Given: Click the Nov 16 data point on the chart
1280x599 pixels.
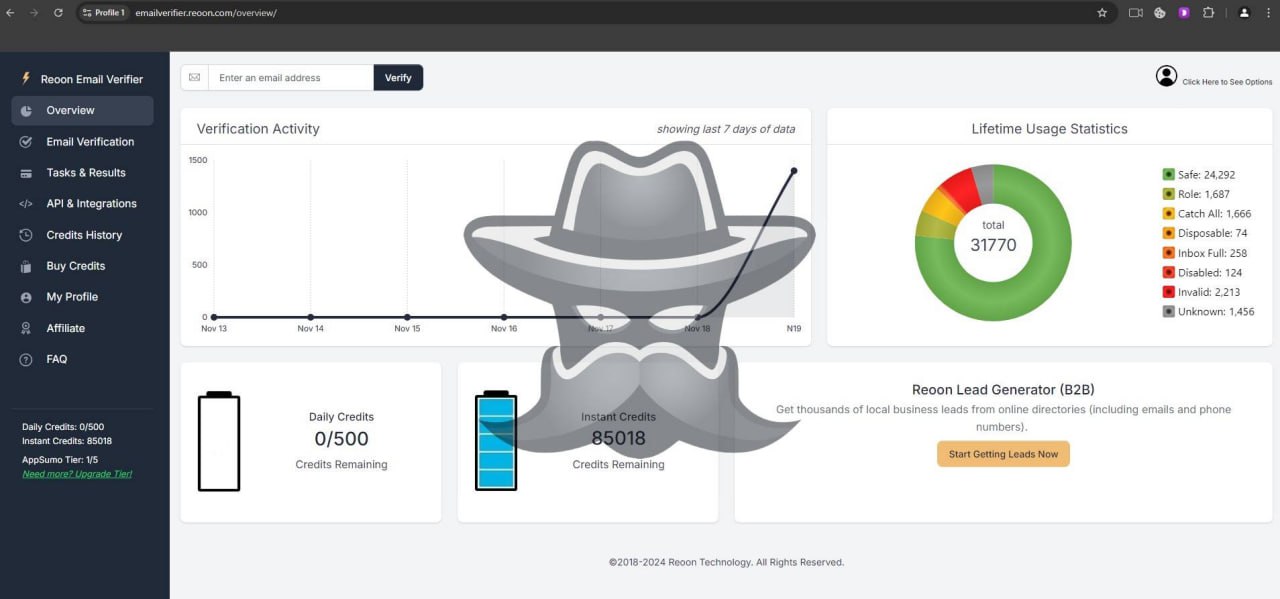Looking at the screenshot, I should (x=504, y=317).
